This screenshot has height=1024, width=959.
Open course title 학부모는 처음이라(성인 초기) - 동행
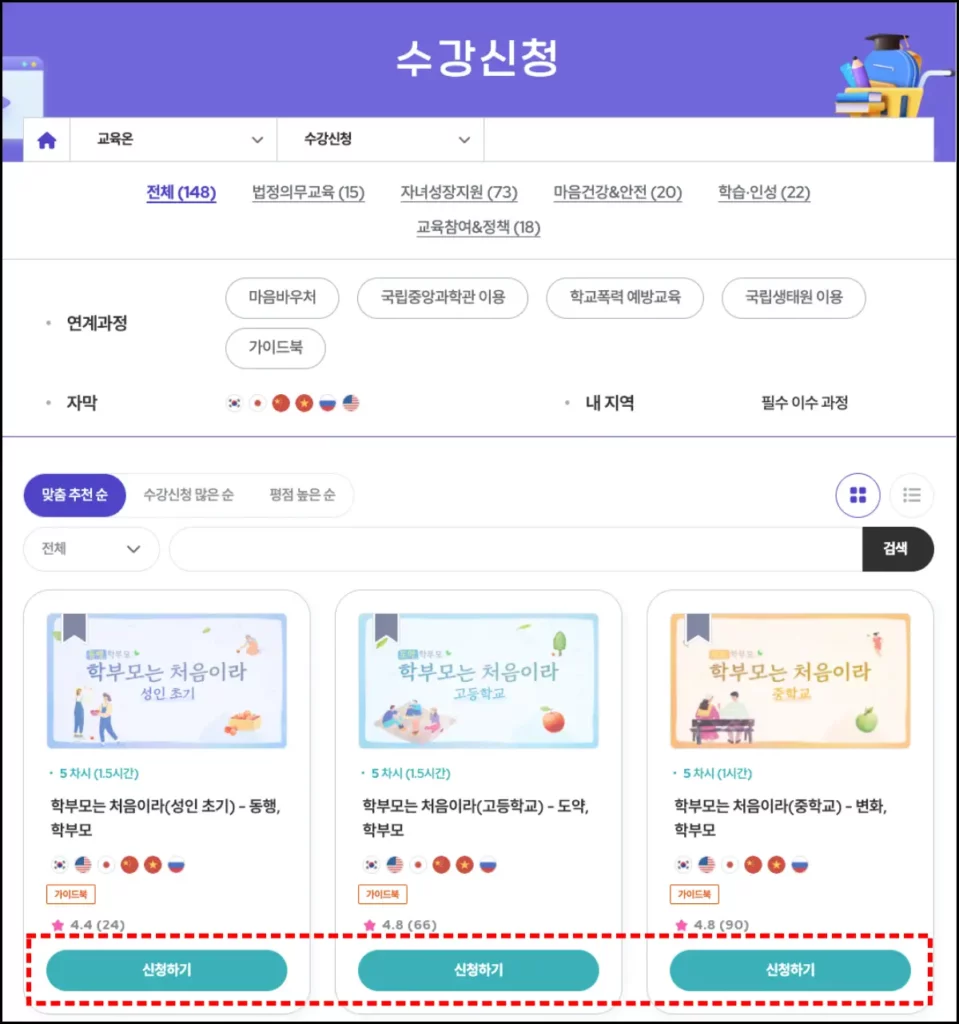pyautogui.click(x=165, y=818)
